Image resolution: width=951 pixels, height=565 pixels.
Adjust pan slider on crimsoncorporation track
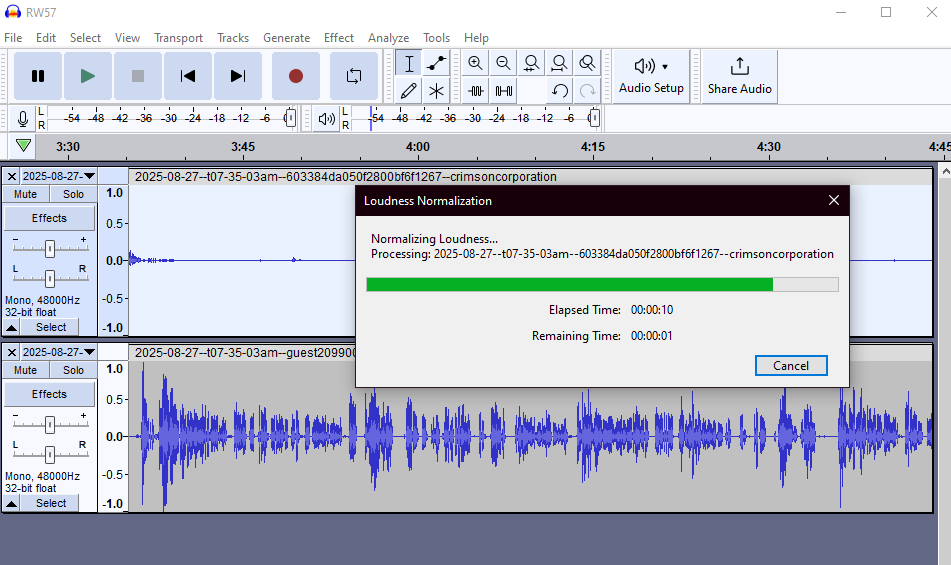click(x=50, y=278)
